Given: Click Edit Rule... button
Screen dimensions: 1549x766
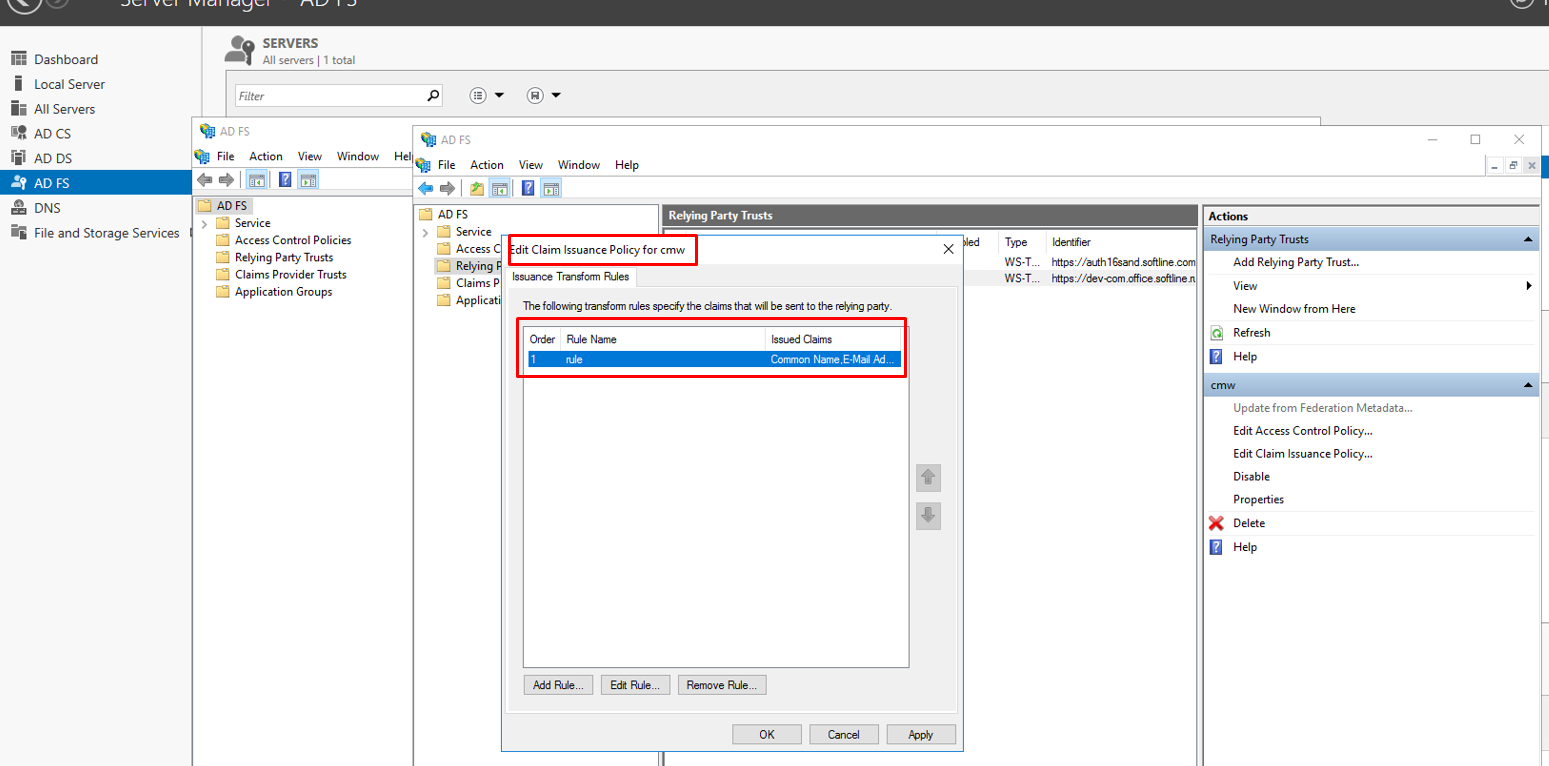Looking at the screenshot, I should (635, 685).
